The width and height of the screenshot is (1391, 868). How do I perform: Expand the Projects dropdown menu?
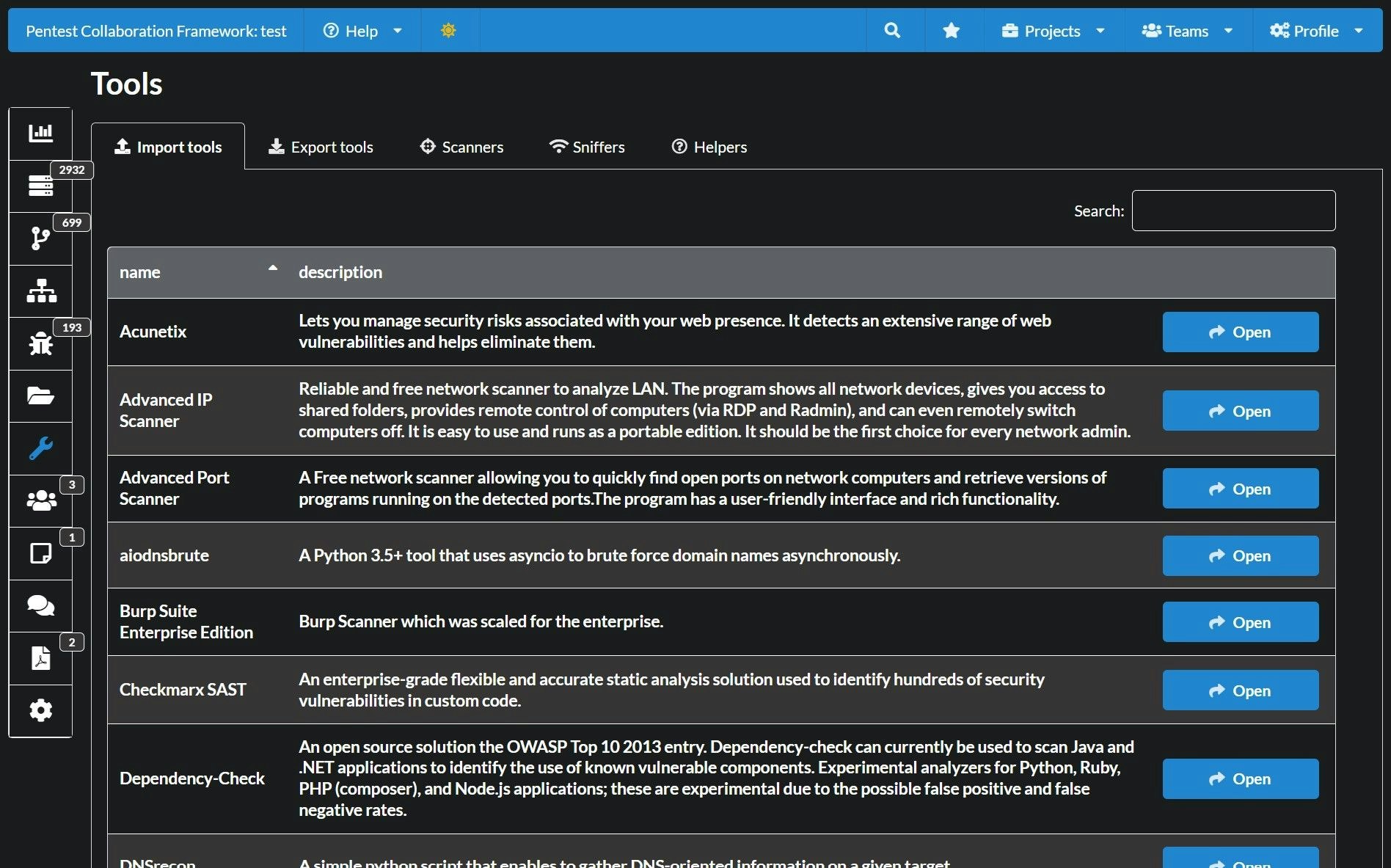pyautogui.click(x=1053, y=30)
